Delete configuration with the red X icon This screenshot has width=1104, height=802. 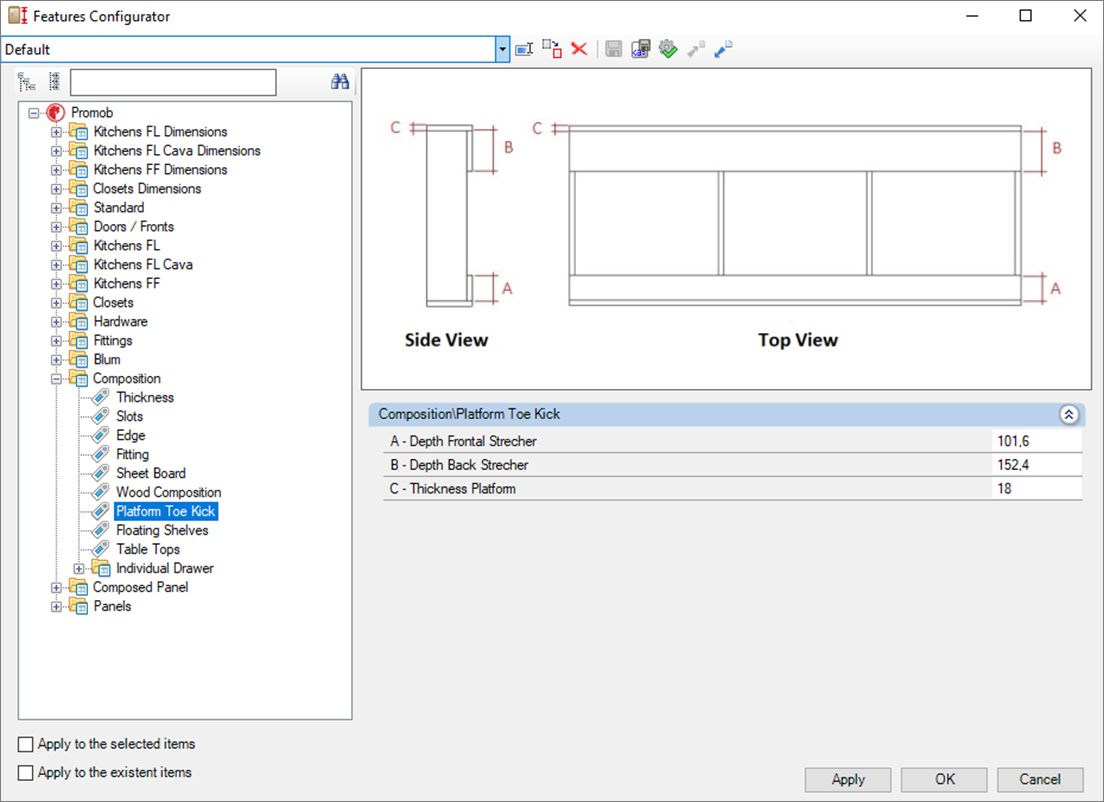579,49
